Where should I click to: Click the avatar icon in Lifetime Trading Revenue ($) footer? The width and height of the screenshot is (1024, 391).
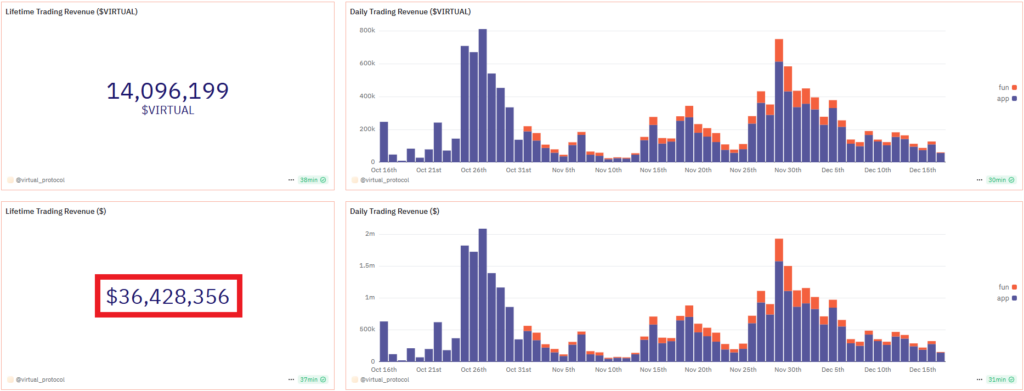click(x=10, y=379)
